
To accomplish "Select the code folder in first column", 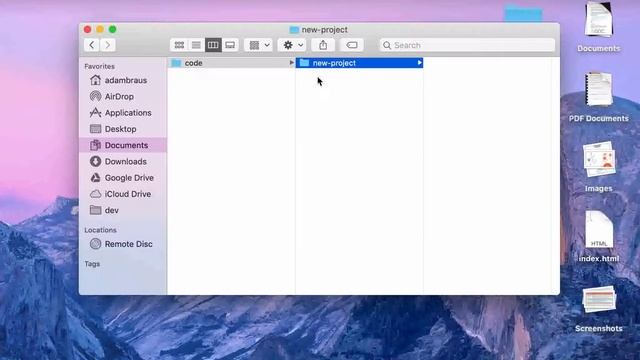I will tap(231, 63).
